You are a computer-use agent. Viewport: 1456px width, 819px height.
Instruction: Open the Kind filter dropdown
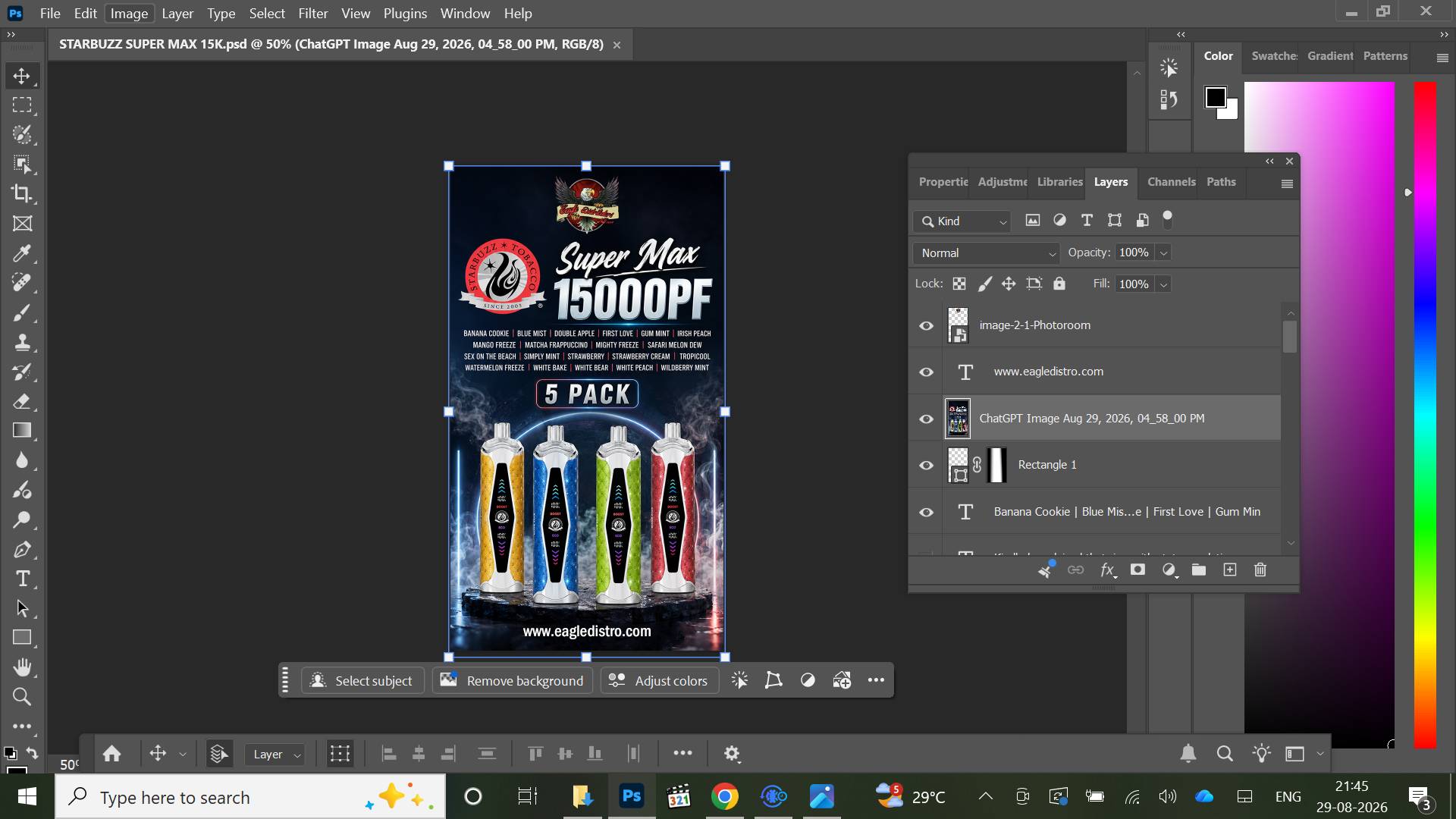pyautogui.click(x=962, y=221)
